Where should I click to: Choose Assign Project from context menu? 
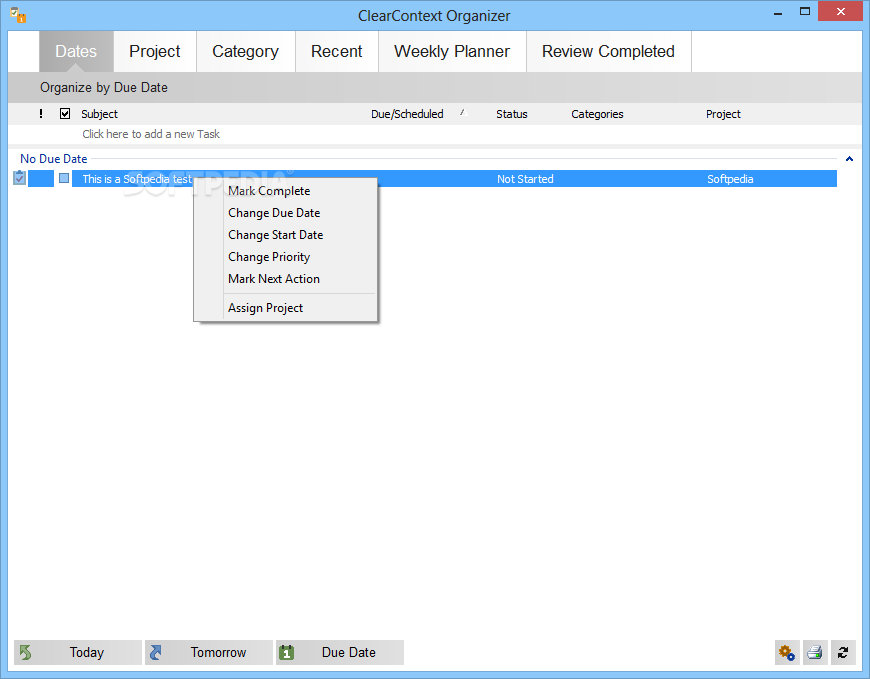coord(285,308)
